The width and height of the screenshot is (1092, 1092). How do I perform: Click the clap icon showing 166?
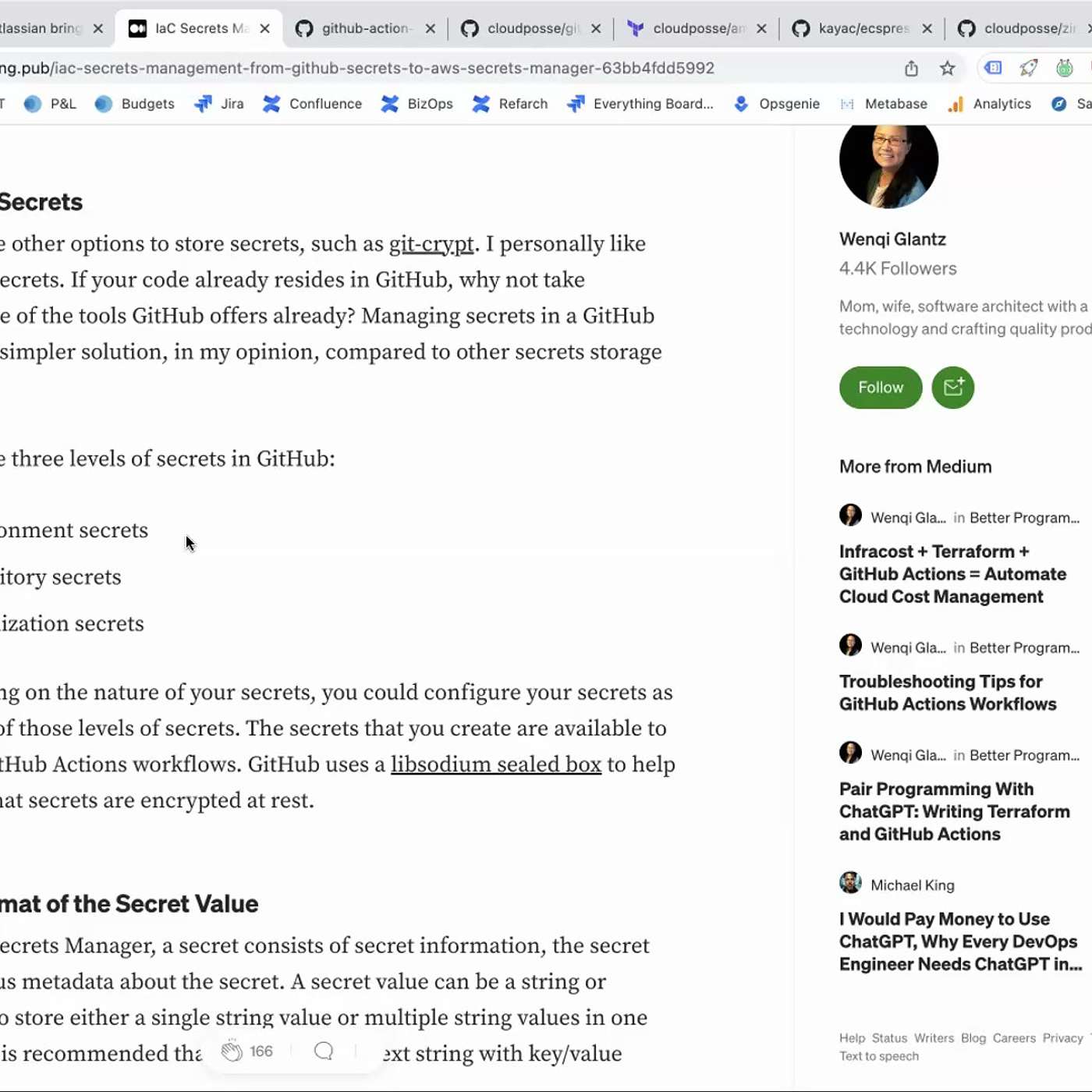coord(232,1051)
